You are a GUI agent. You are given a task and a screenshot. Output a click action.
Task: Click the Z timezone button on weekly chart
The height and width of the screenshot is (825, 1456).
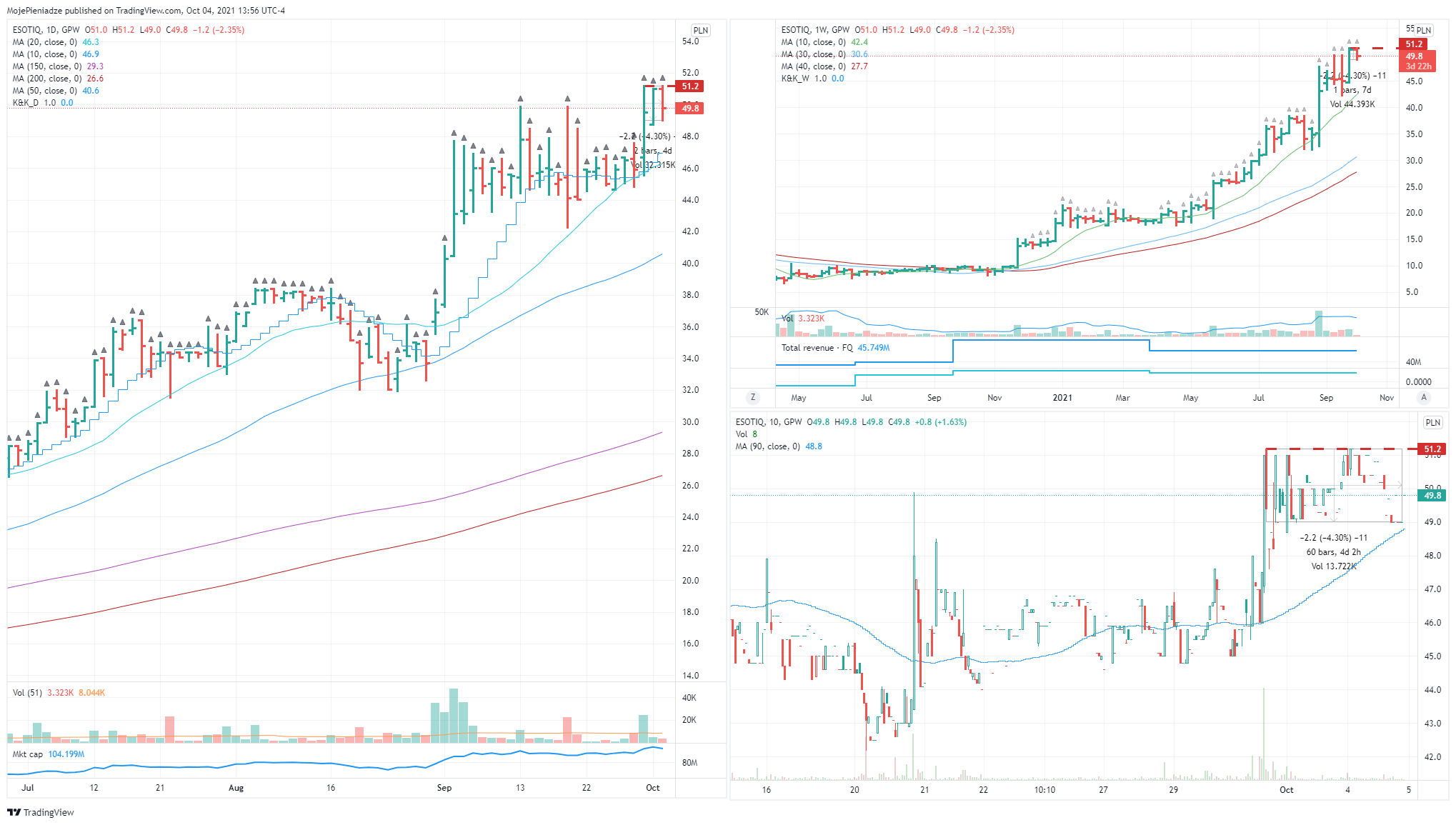(x=752, y=397)
